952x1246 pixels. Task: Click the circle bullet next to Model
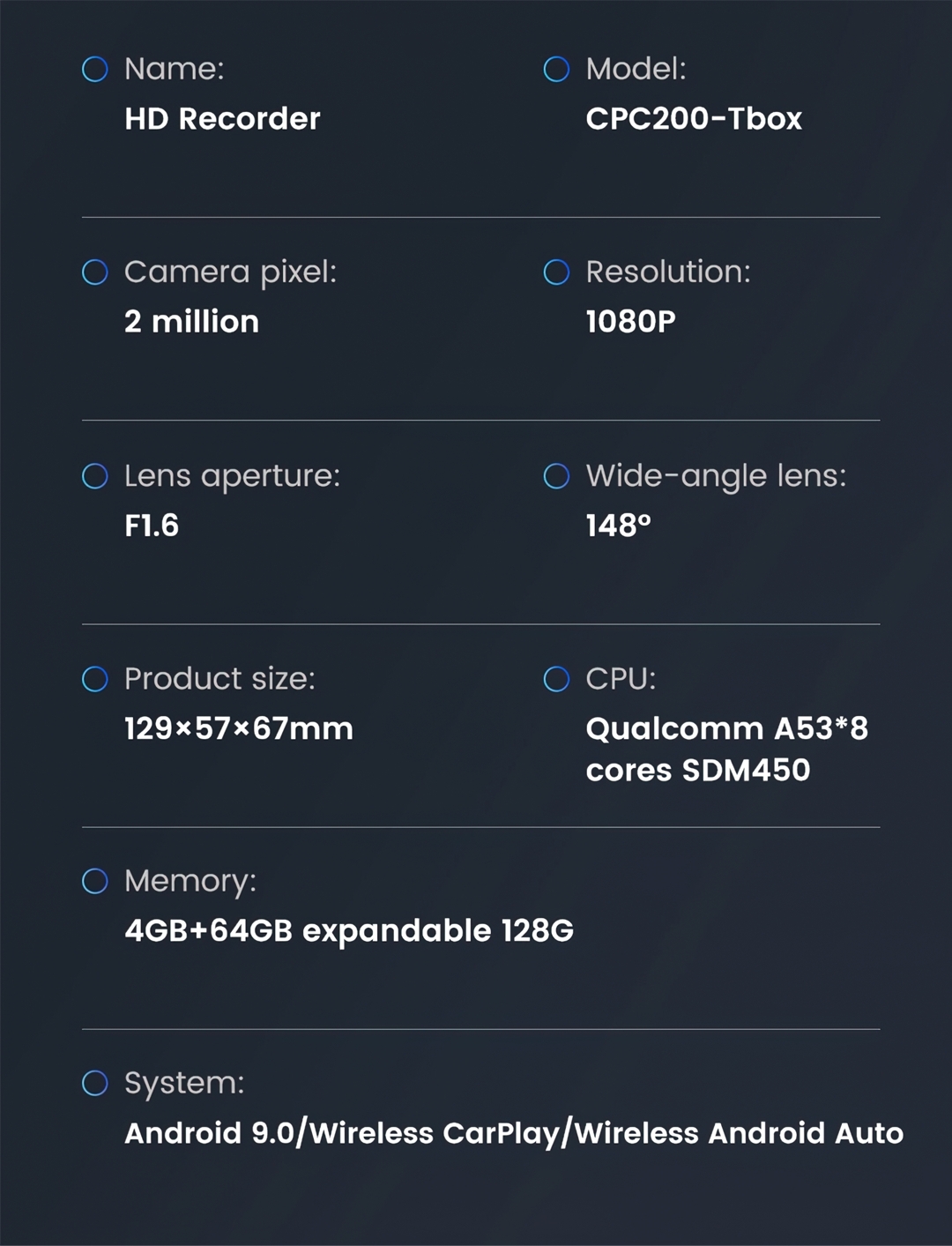tap(556, 69)
